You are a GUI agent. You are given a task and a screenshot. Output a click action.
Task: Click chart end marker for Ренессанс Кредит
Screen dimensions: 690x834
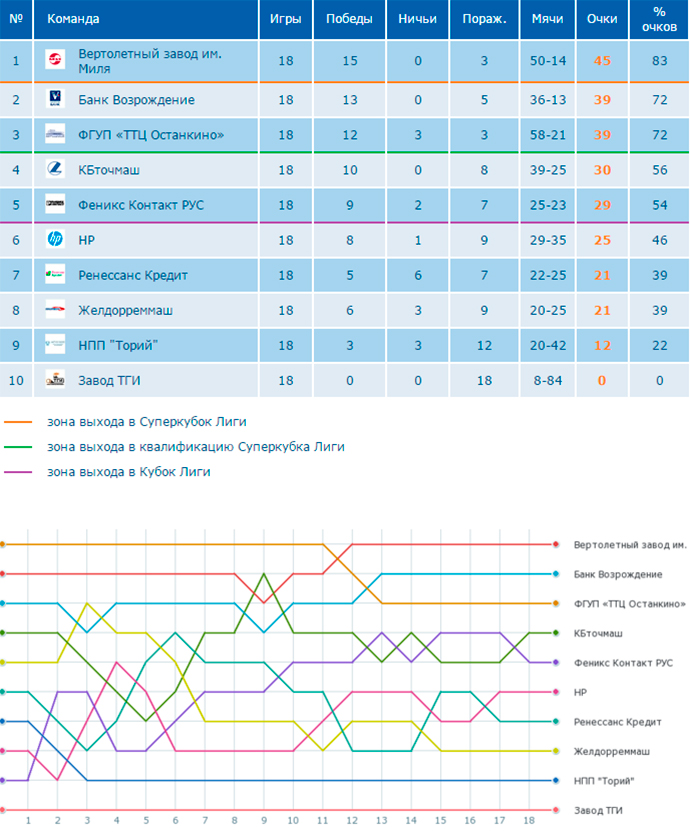click(x=556, y=722)
